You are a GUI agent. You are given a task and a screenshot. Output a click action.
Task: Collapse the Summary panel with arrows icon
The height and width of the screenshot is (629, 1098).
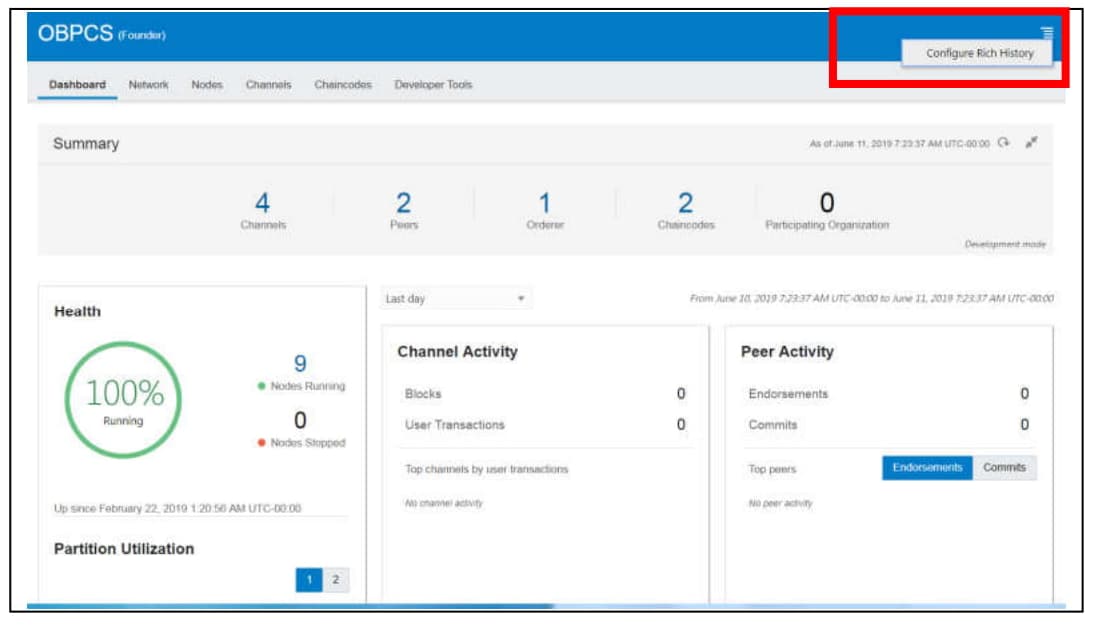coord(1031,142)
